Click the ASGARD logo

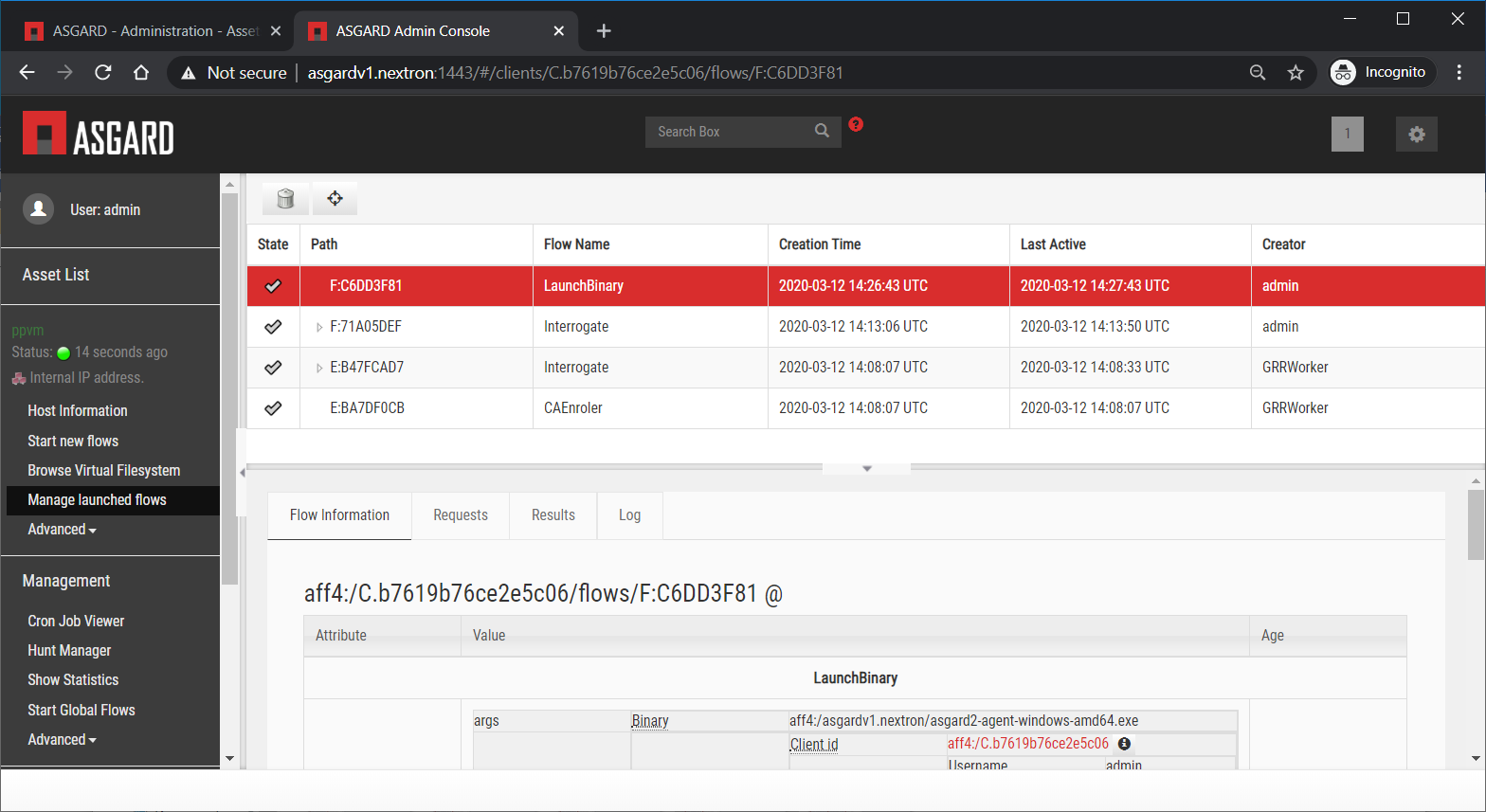point(99,134)
